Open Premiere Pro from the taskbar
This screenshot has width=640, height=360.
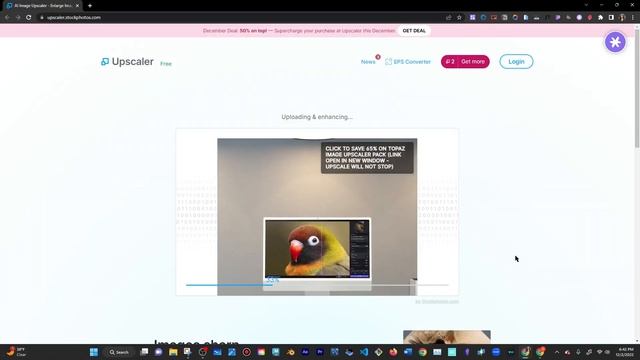tap(320, 352)
